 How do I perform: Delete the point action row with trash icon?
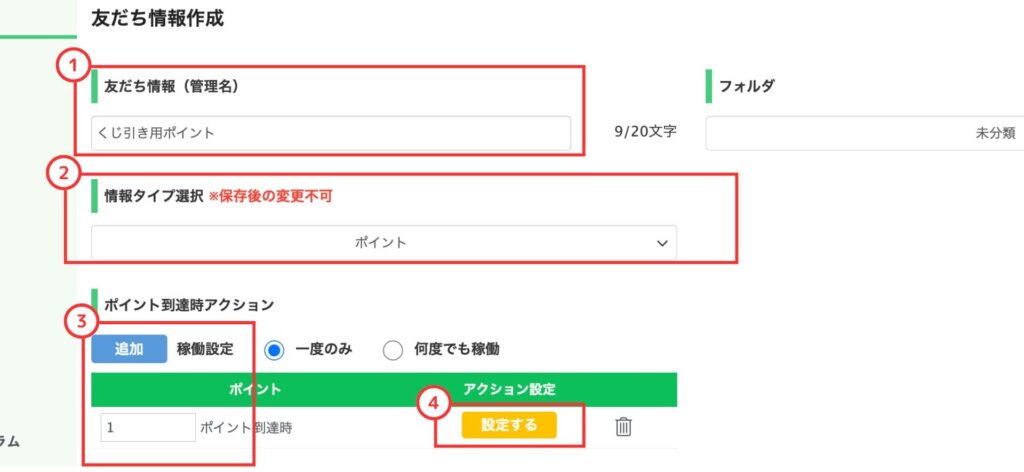pyautogui.click(x=624, y=427)
